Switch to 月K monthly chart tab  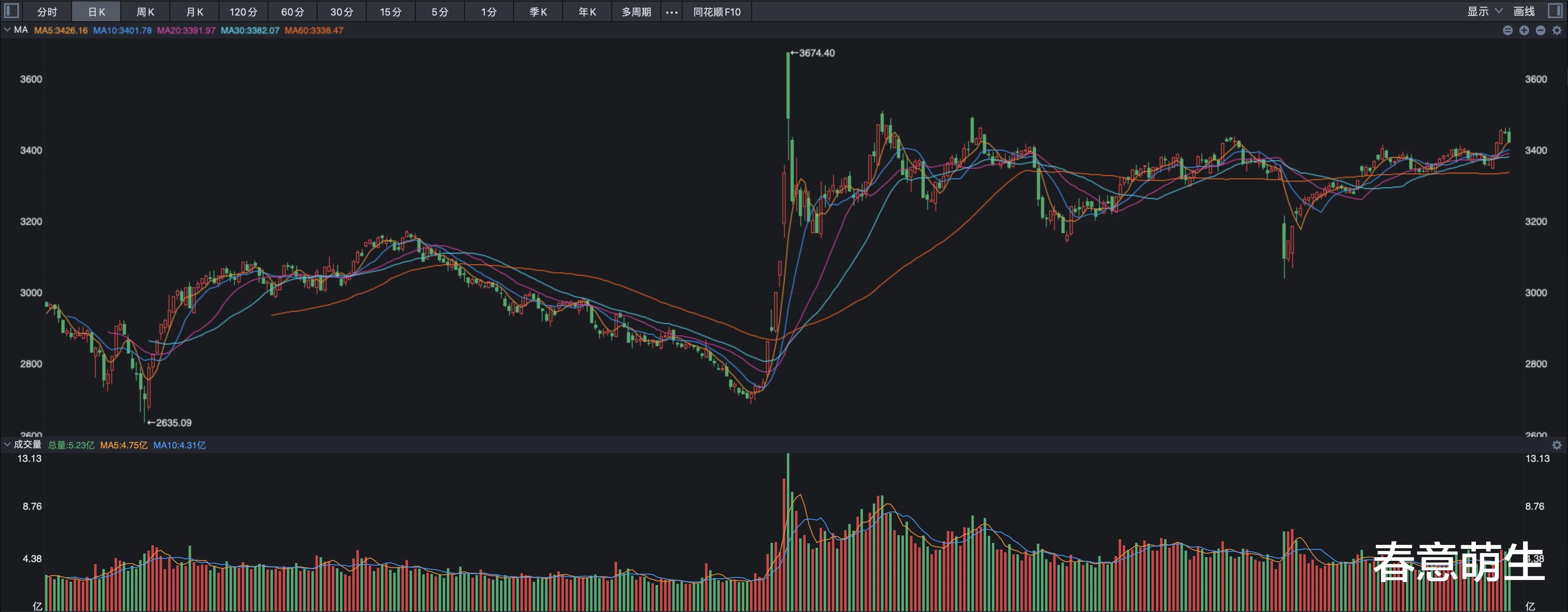(194, 12)
